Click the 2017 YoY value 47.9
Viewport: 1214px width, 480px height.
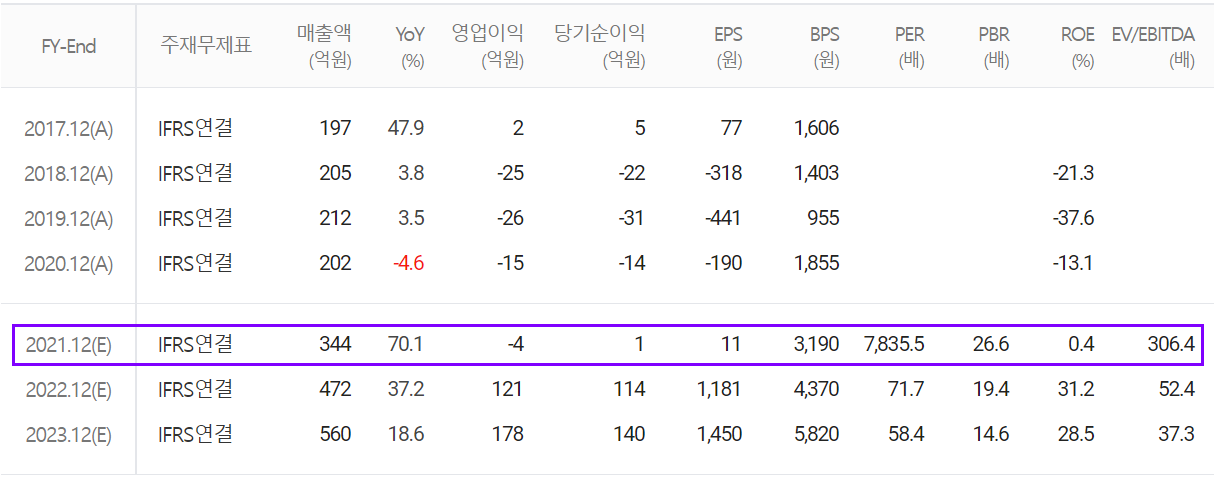point(406,128)
